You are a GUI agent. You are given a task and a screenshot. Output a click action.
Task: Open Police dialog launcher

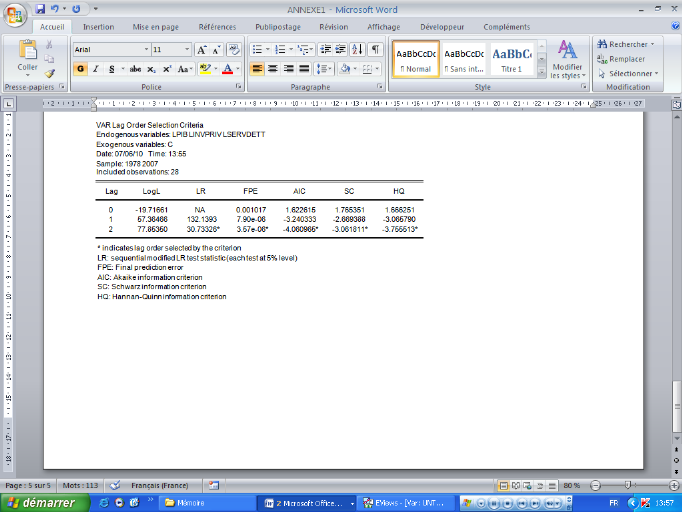238,87
